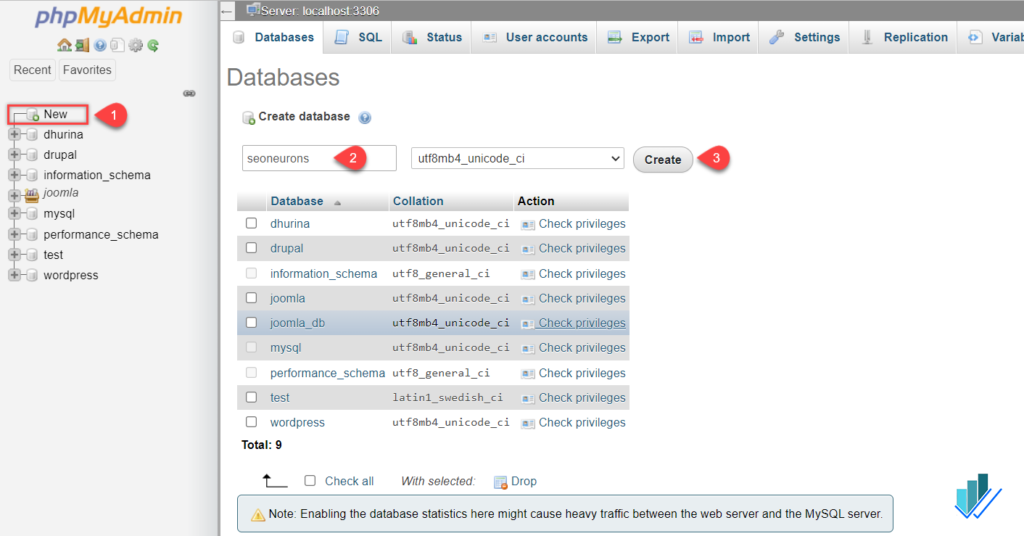The image size is (1024, 536).
Task: Click the privileges icon in wordpress row
Action: (x=528, y=424)
